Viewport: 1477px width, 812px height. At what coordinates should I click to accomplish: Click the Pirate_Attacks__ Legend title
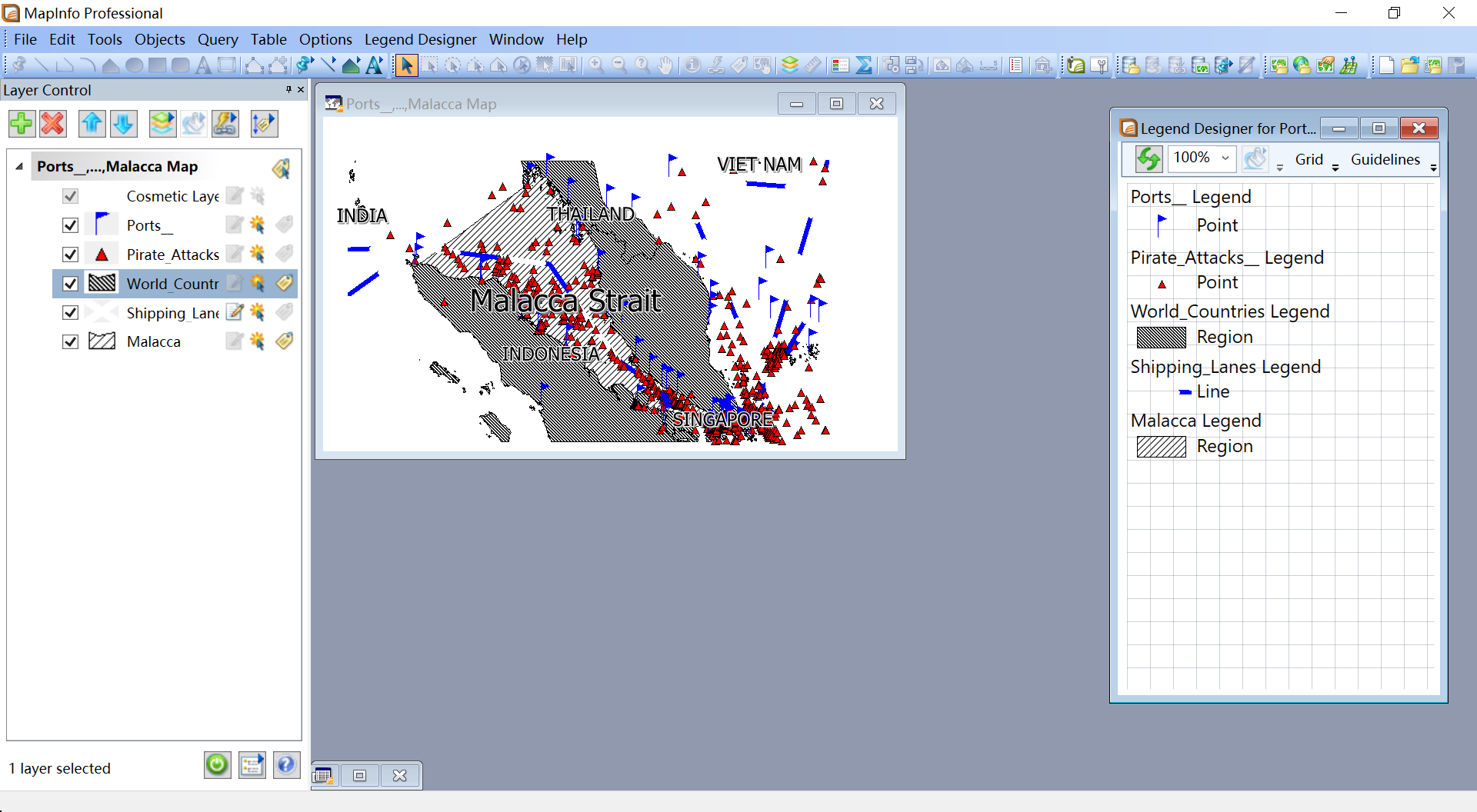(x=1227, y=258)
